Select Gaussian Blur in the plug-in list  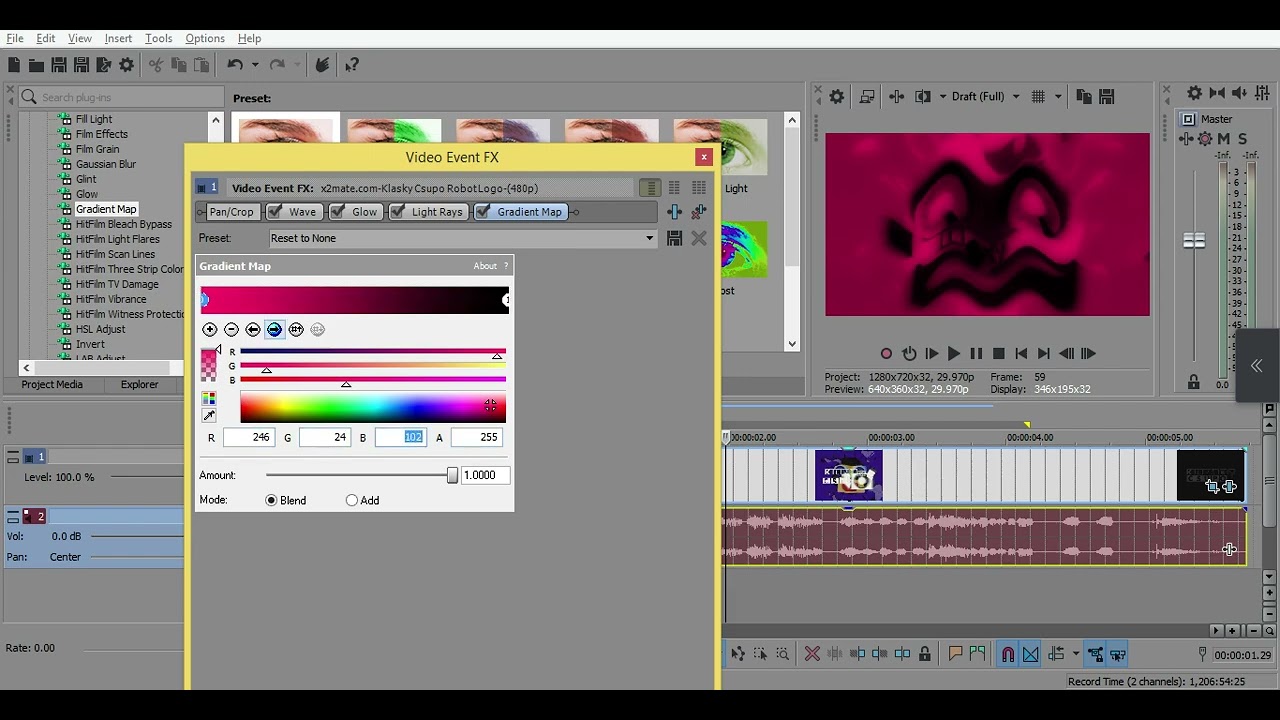(106, 164)
